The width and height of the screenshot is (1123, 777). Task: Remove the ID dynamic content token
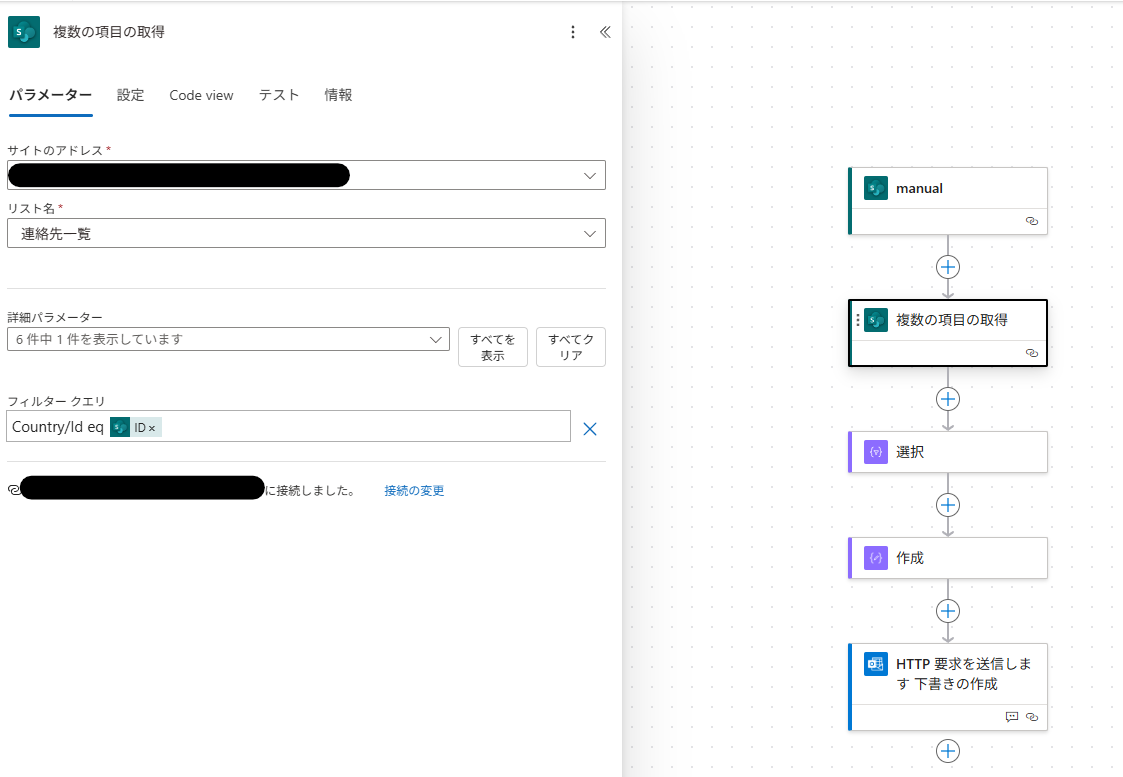[152, 428]
